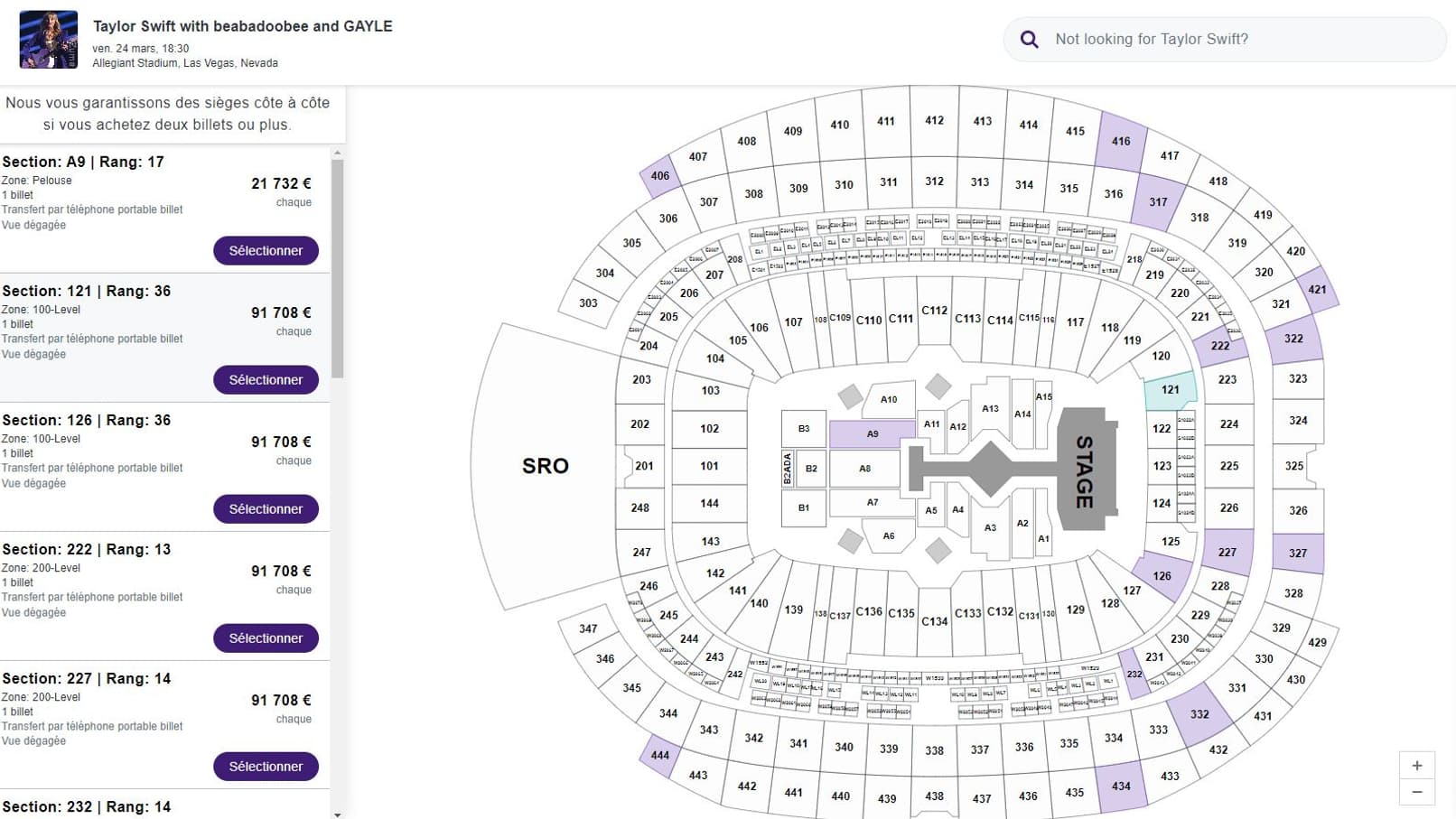Open the Section 232 Rang 14 listing
This screenshot has width=1456, height=819.
click(x=87, y=806)
